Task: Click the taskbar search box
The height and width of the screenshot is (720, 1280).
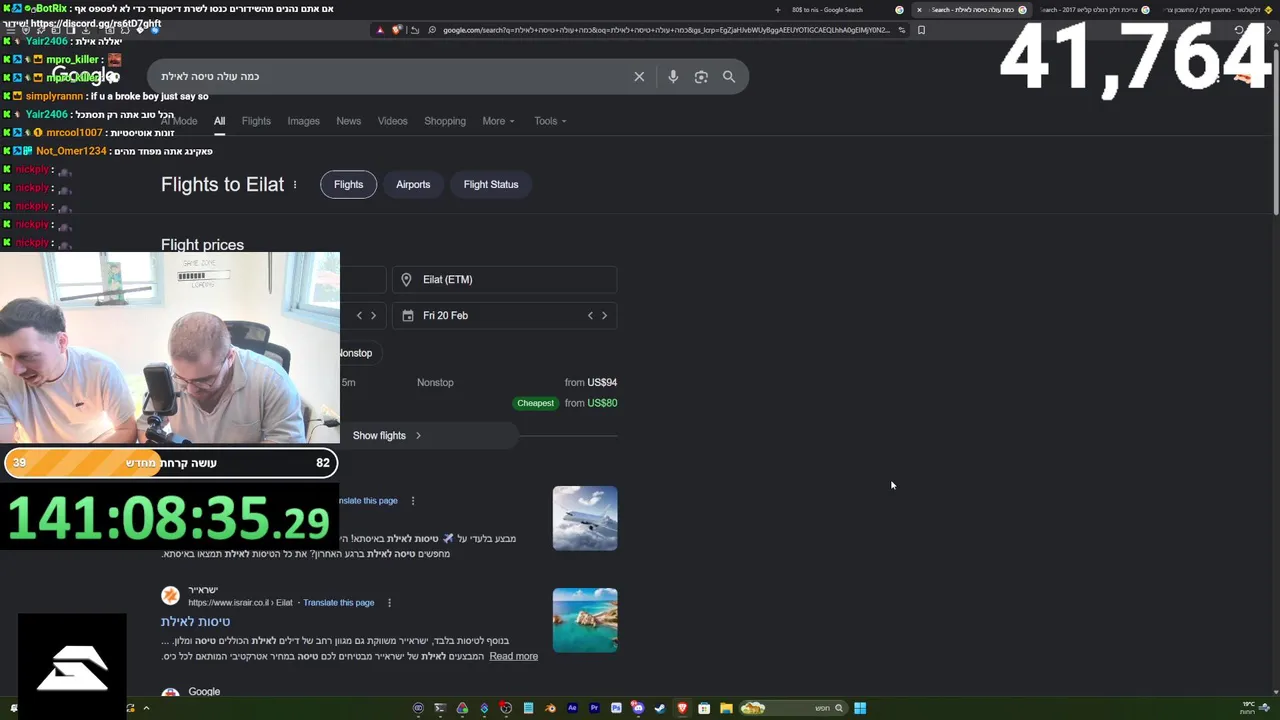Action: pos(793,708)
